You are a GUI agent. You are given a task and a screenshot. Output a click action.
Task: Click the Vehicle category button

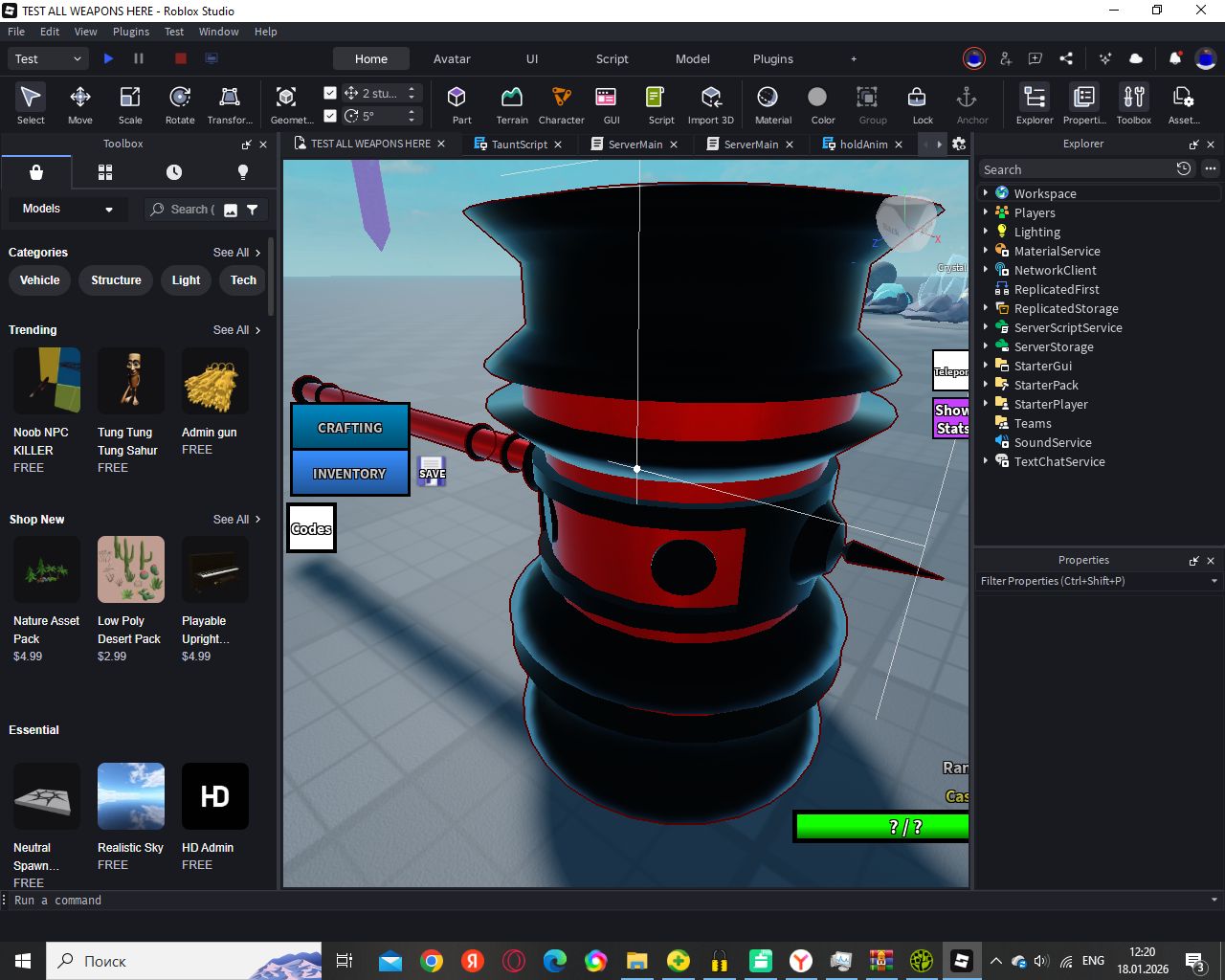(x=40, y=280)
